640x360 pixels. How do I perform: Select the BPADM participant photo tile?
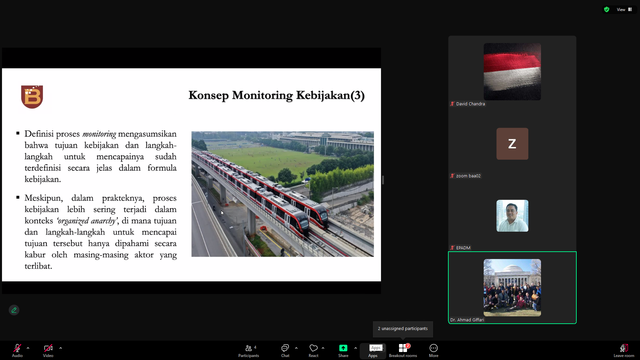click(x=512, y=216)
